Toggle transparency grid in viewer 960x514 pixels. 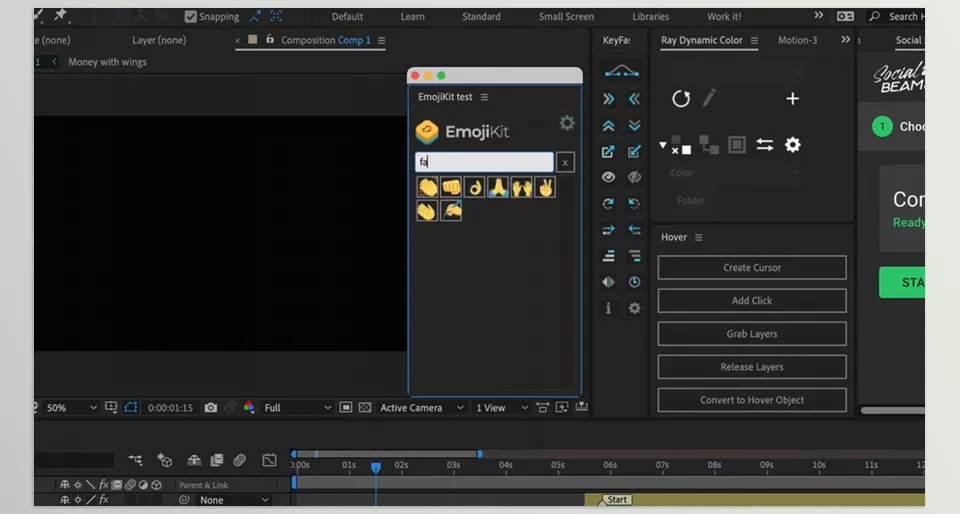[365, 408]
